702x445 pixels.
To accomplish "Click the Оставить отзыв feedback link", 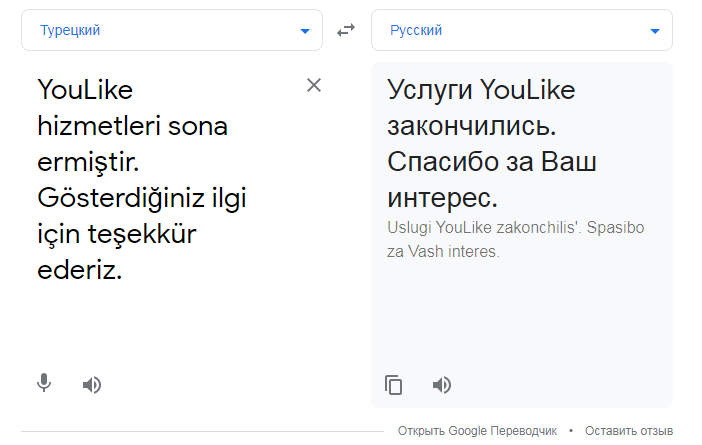I will click(x=629, y=430).
